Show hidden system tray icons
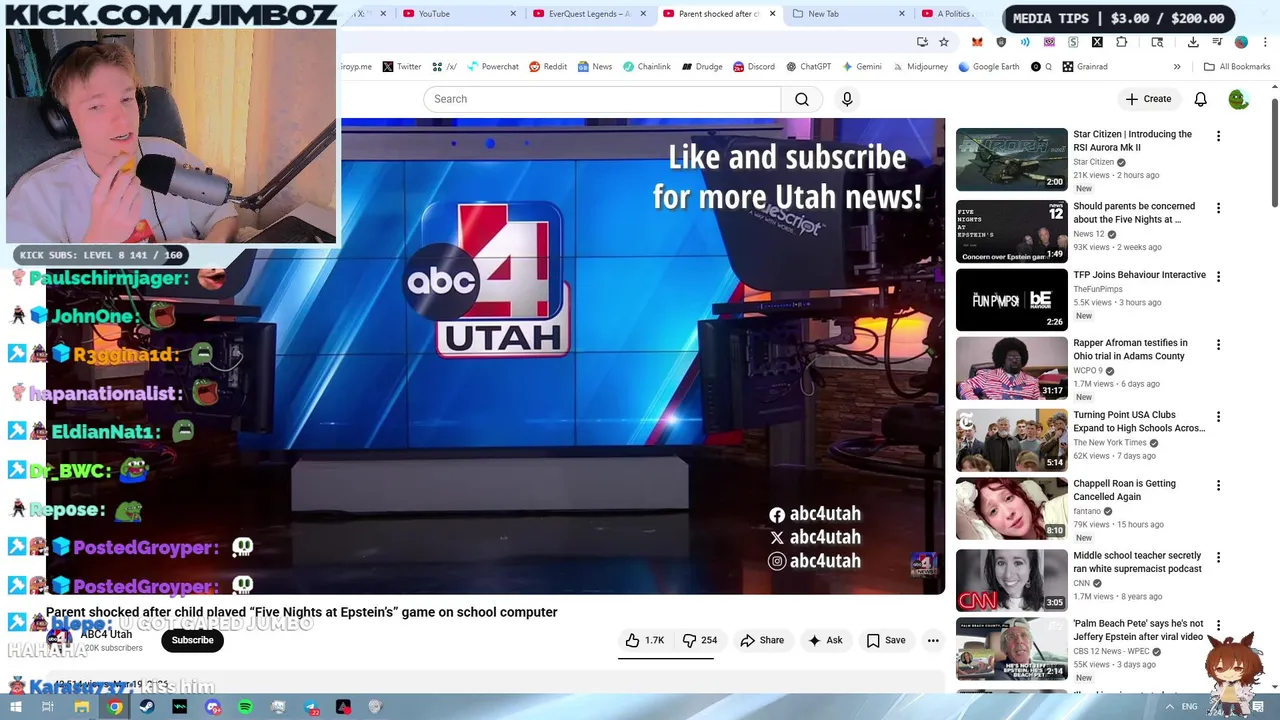The image size is (1280, 720). click(1170, 707)
